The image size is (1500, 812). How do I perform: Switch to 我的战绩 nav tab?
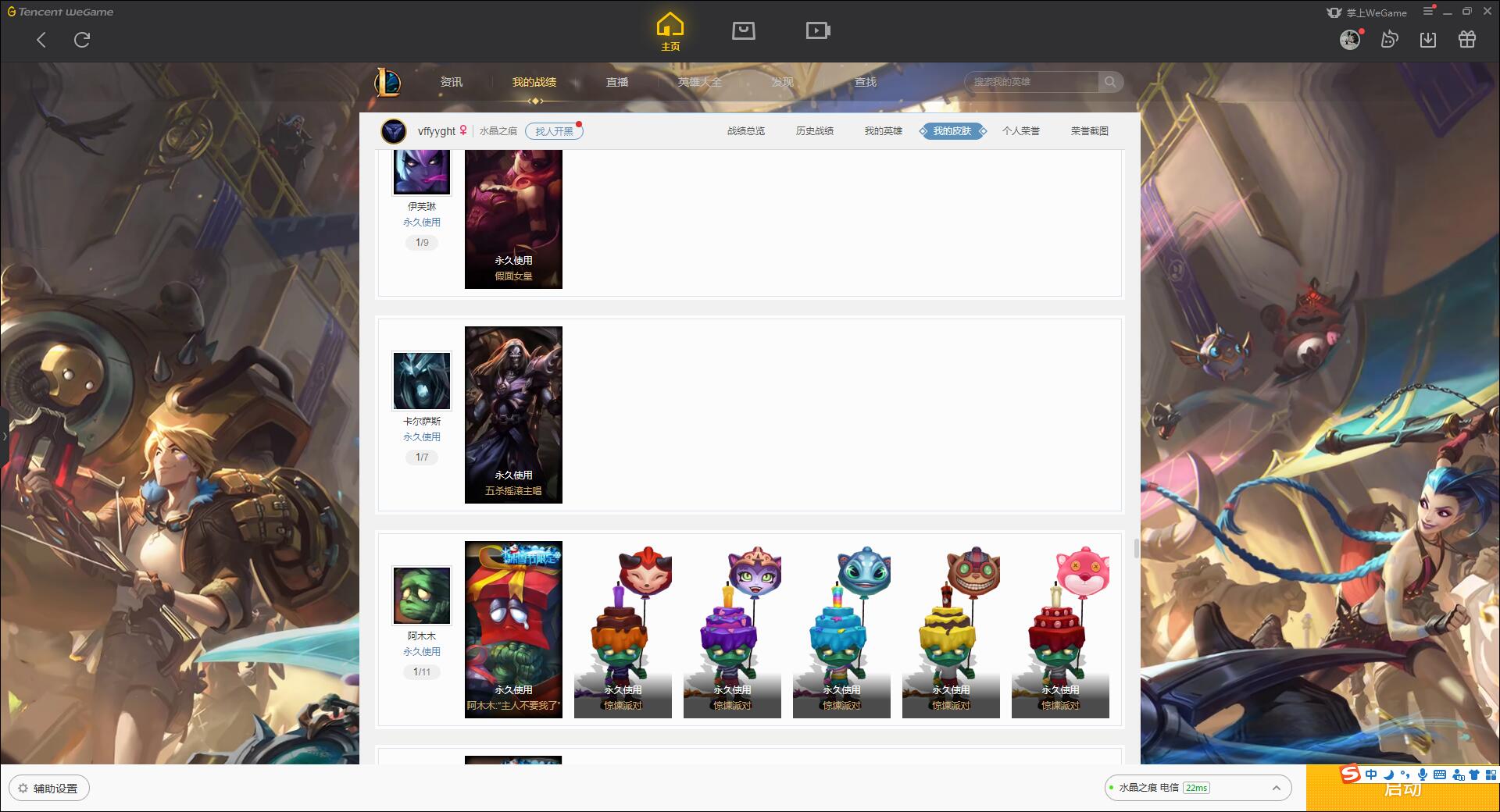tap(534, 82)
